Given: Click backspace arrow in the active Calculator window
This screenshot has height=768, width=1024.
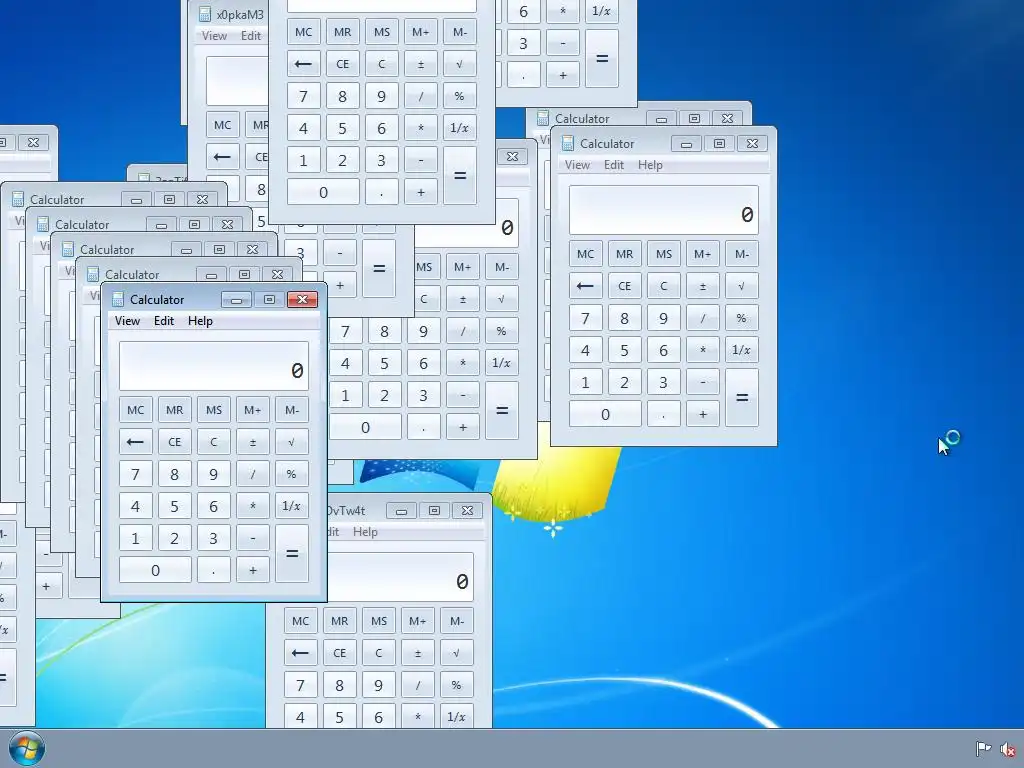Looking at the screenshot, I should [135, 442].
